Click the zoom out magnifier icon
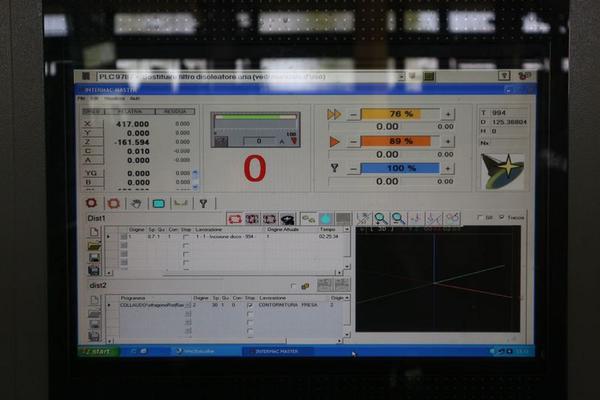Image resolution: width=600 pixels, height=400 pixels. [x=398, y=218]
